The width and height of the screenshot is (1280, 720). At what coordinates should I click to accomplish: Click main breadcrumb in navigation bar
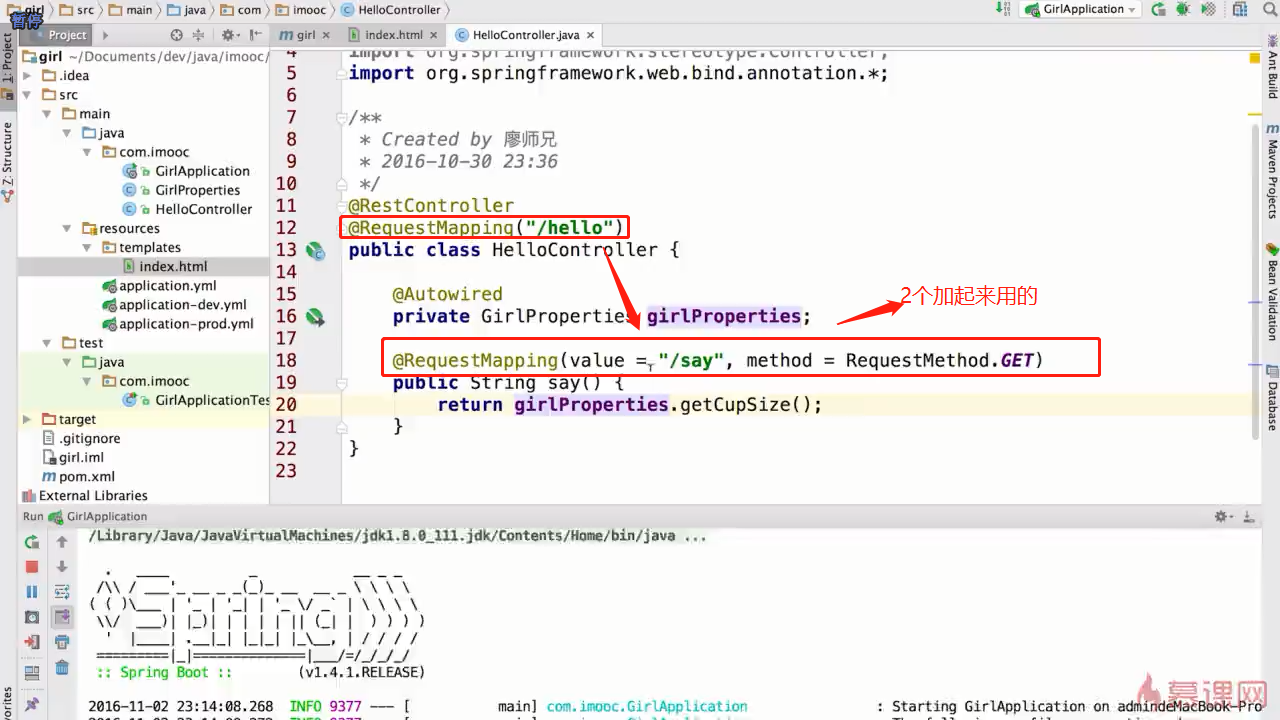[x=130, y=10]
